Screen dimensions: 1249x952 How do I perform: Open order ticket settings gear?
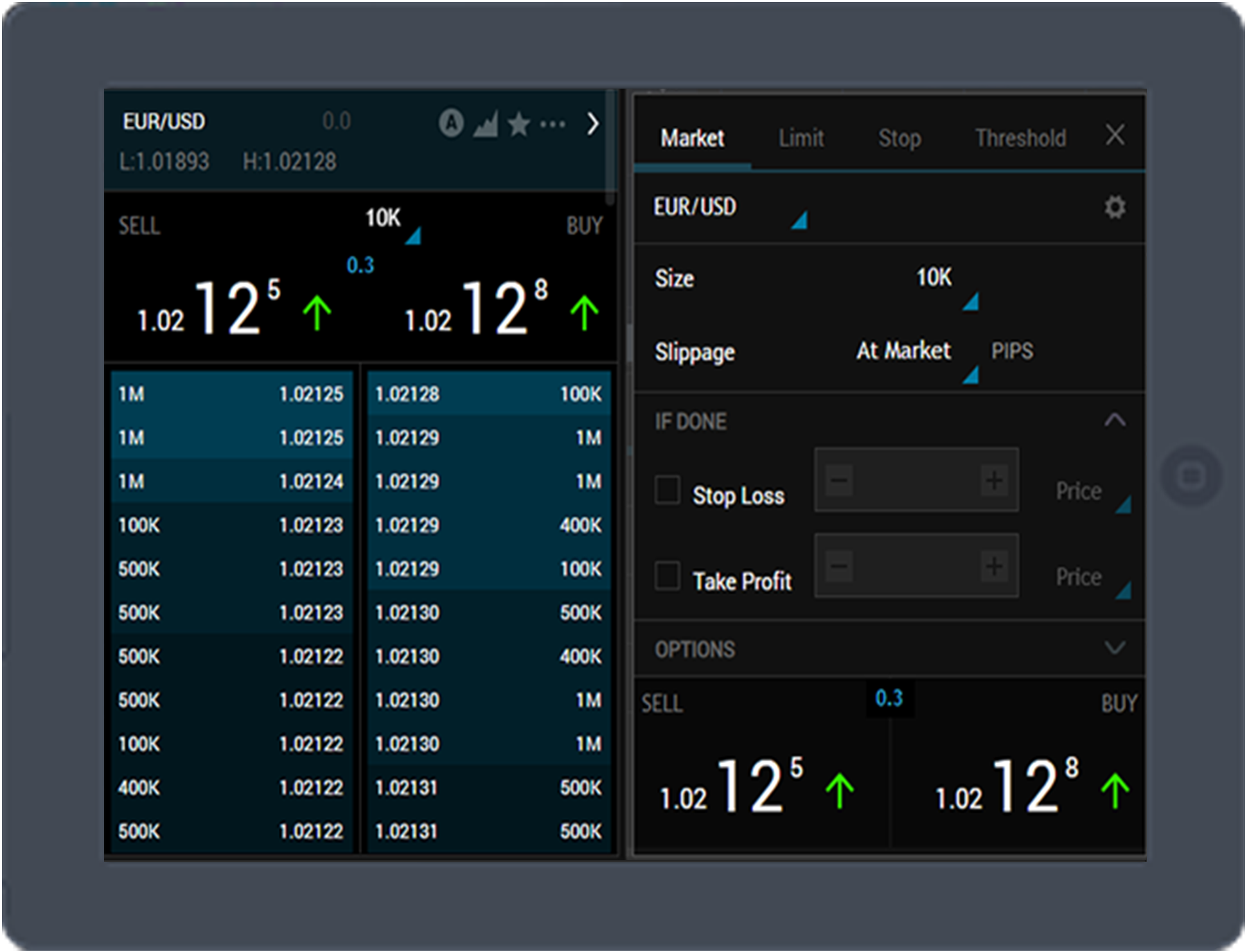(1114, 207)
